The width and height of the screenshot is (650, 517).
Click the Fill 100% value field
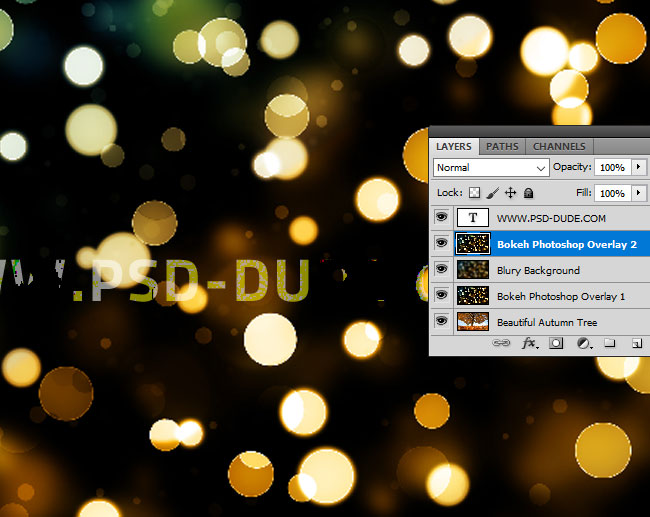pos(613,193)
